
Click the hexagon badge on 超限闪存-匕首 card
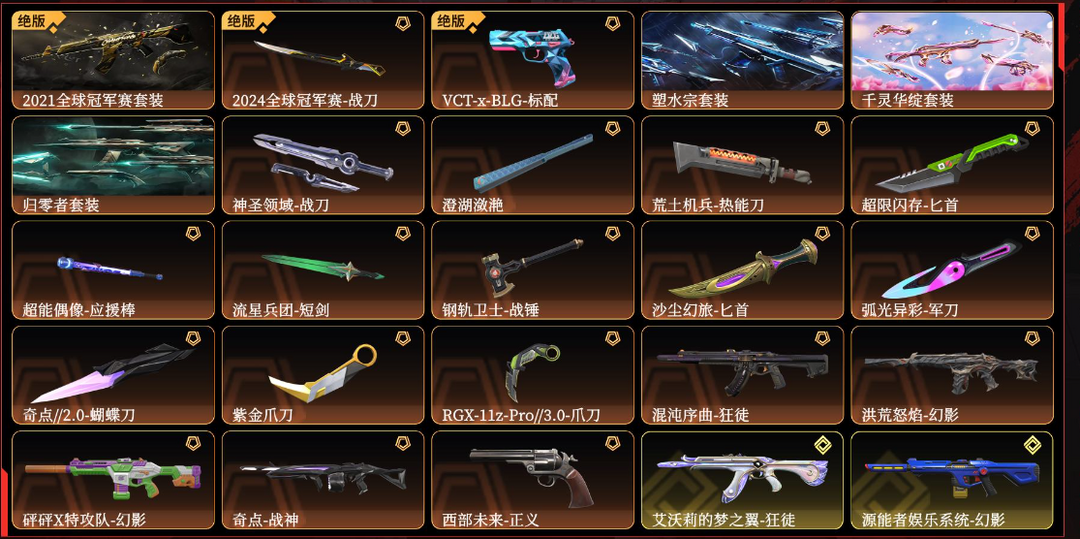(x=1032, y=129)
